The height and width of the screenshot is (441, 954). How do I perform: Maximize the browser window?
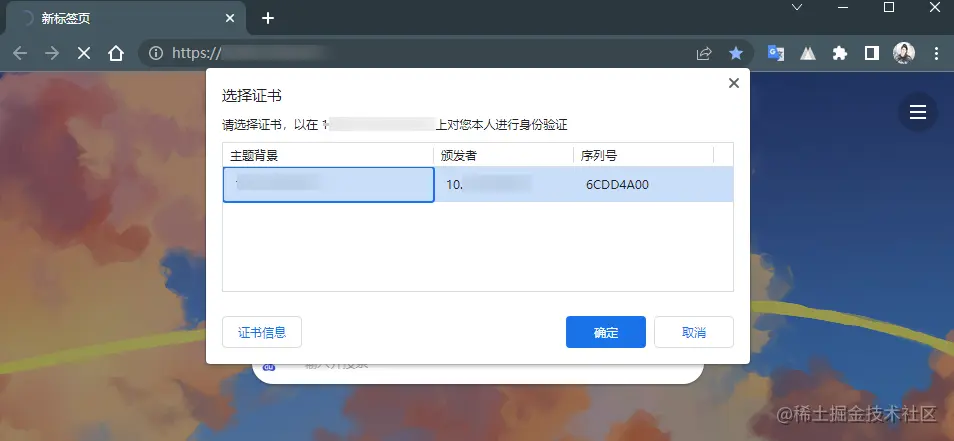point(889,7)
